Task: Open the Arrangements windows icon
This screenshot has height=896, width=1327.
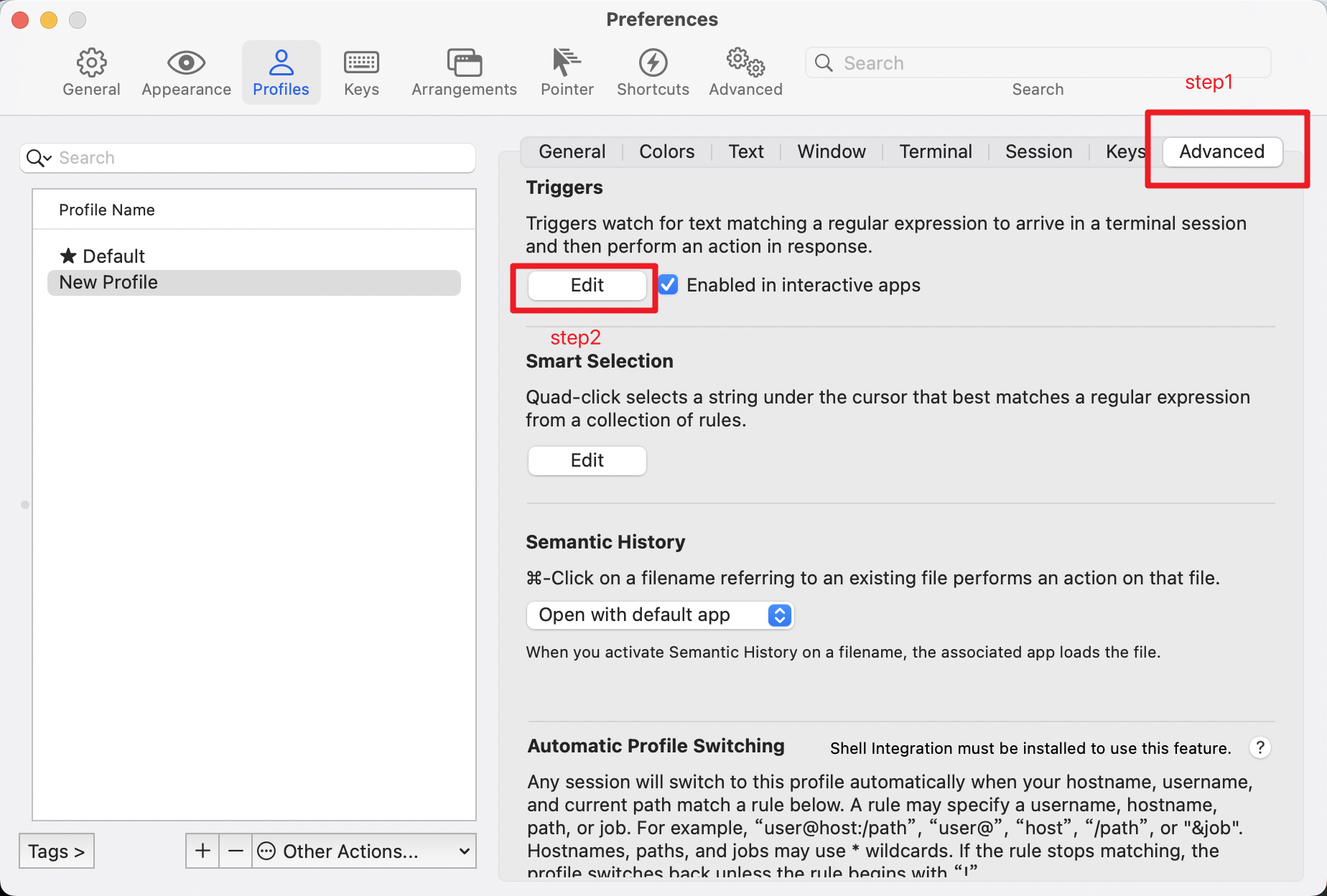Action: click(x=464, y=63)
